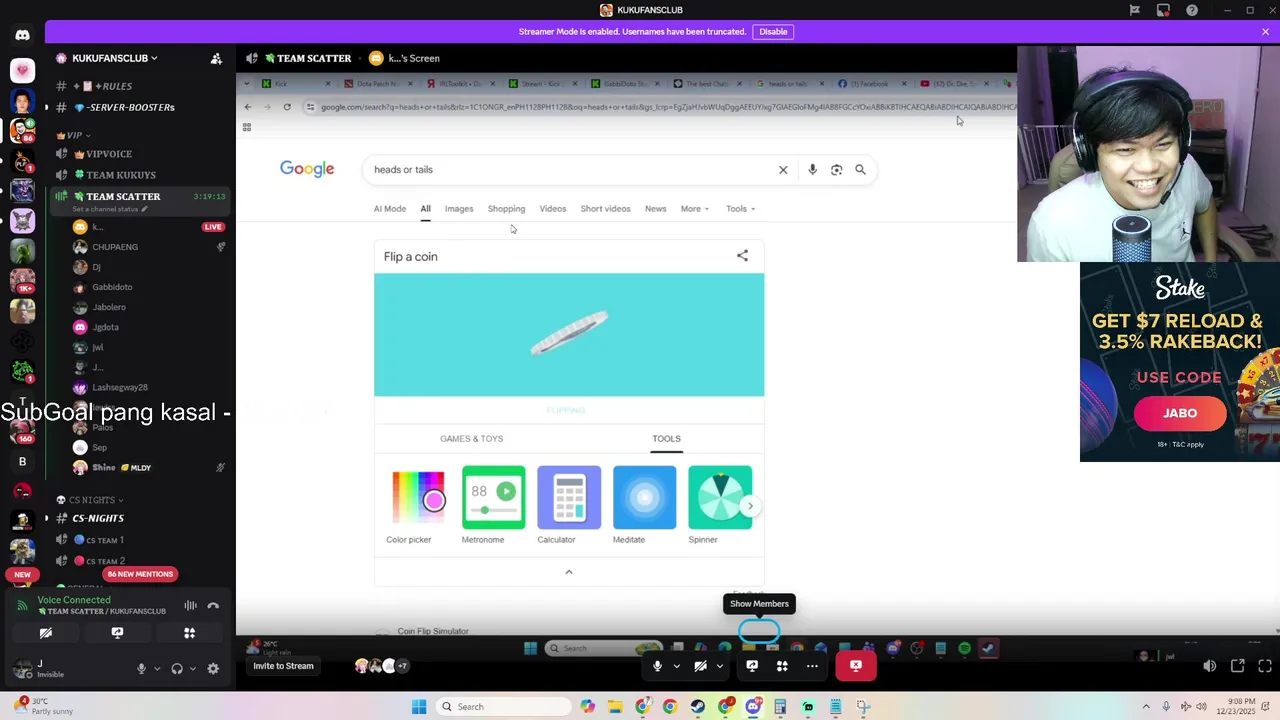The width and height of the screenshot is (1280, 720).
Task: Open the SERVER-BOOSTERs channel
Action: (140, 107)
